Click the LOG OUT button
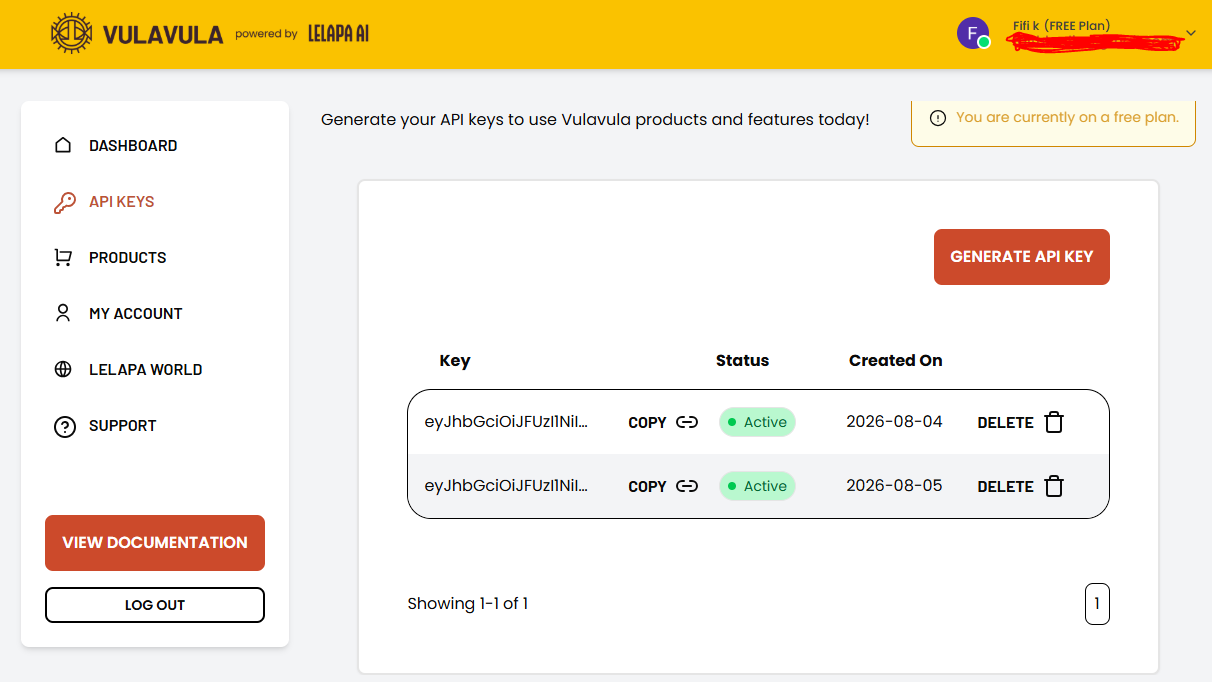Viewport: 1212px width, 682px height. (155, 605)
